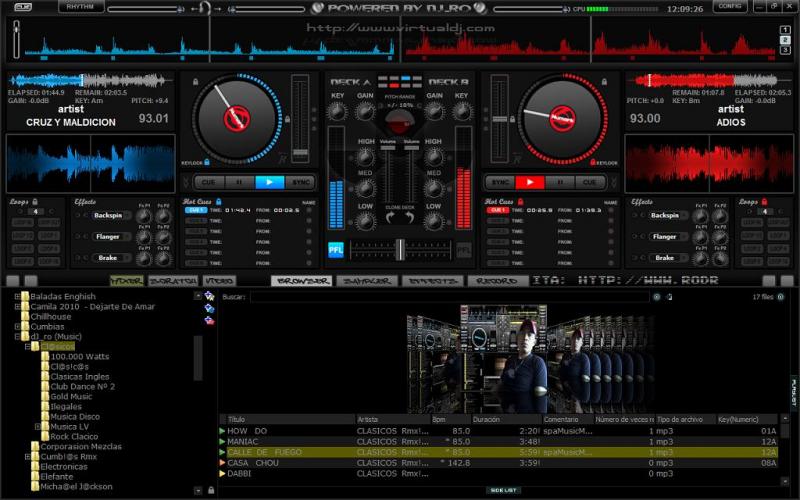The width and height of the screenshot is (800, 500).
Task: Sync Deck A using the SYNC button
Action: (x=301, y=182)
